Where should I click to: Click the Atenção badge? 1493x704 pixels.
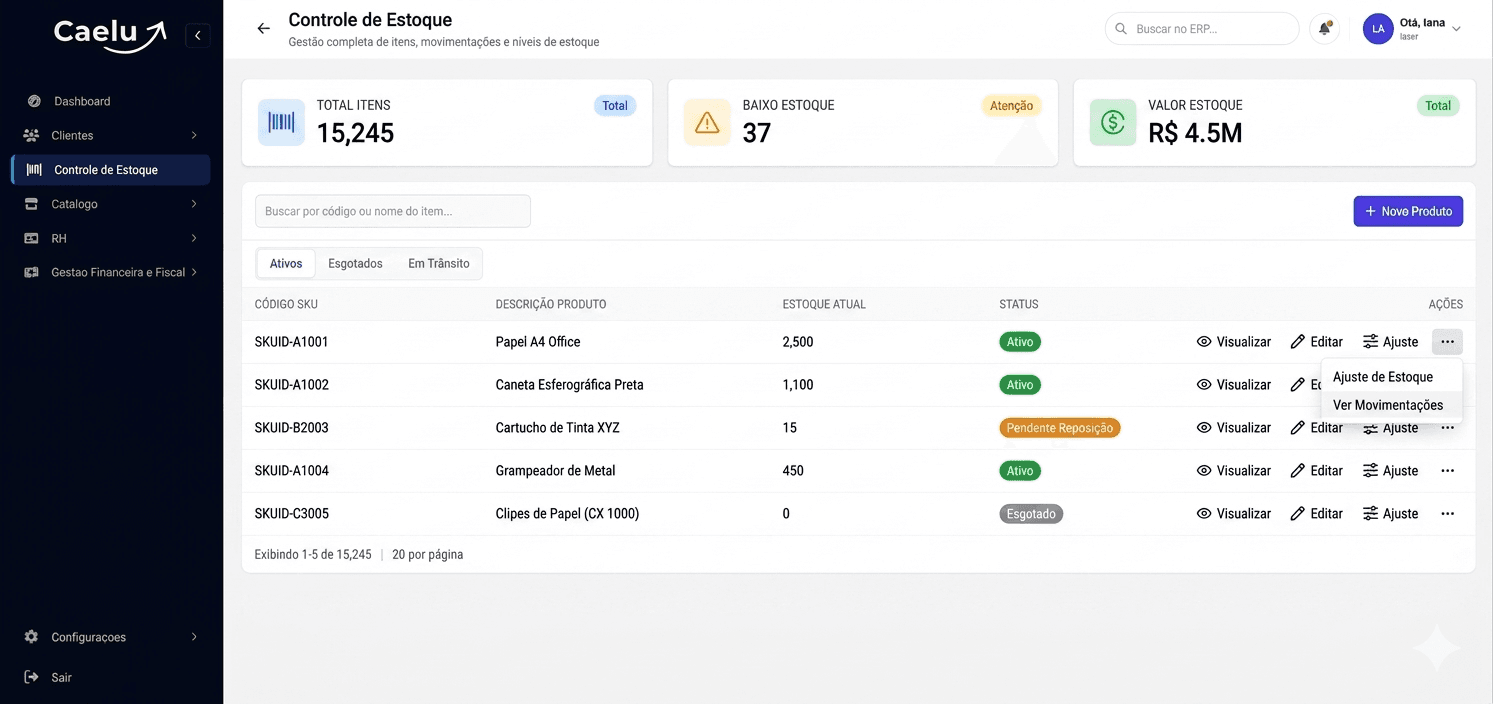click(x=1011, y=106)
